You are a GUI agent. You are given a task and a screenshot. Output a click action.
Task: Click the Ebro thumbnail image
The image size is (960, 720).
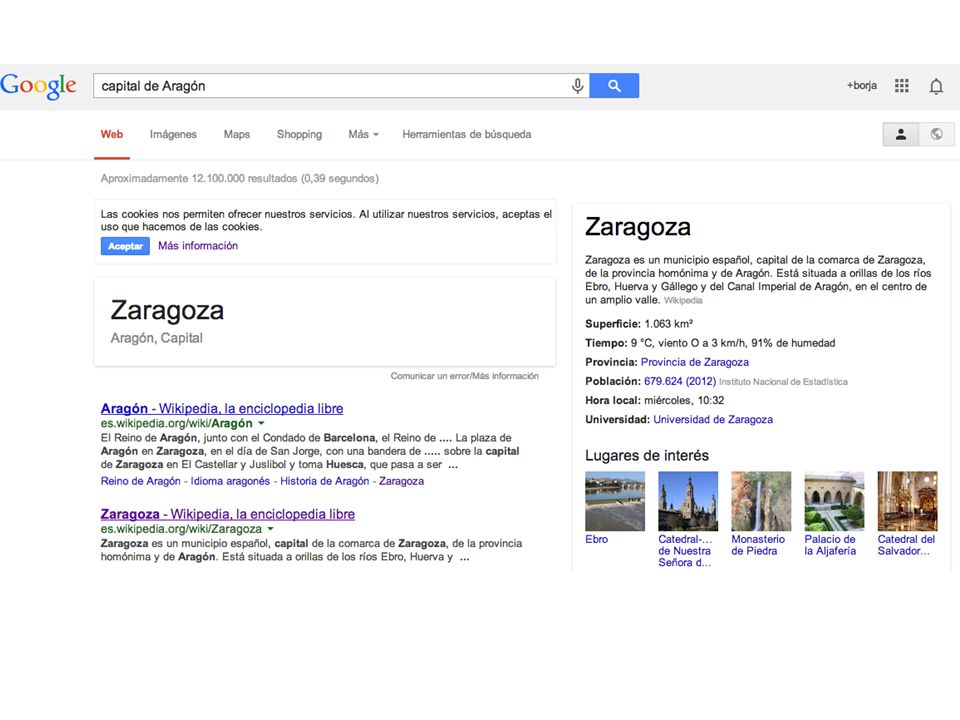point(615,501)
